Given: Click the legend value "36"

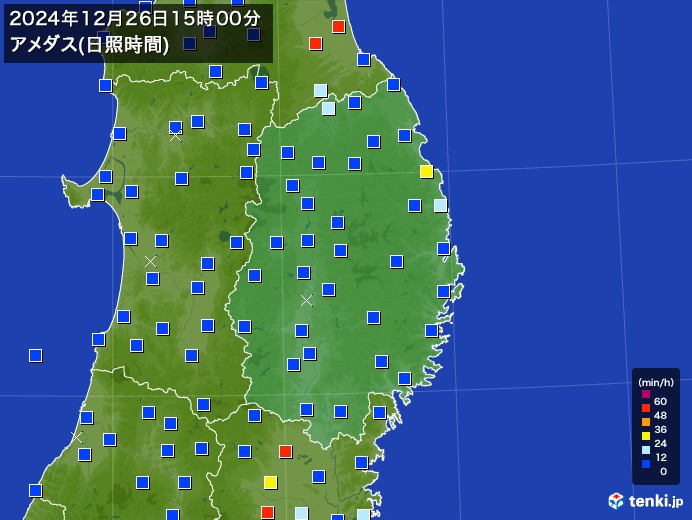Looking at the screenshot, I should click(660, 430).
